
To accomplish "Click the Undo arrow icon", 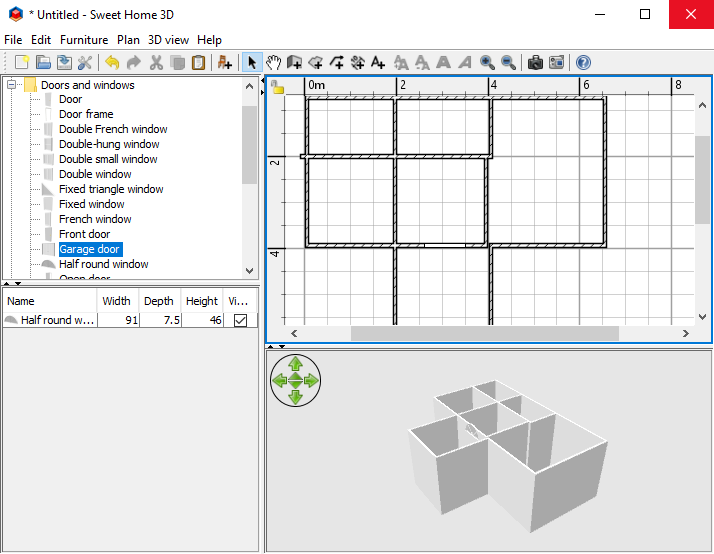I will pyautogui.click(x=112, y=62).
